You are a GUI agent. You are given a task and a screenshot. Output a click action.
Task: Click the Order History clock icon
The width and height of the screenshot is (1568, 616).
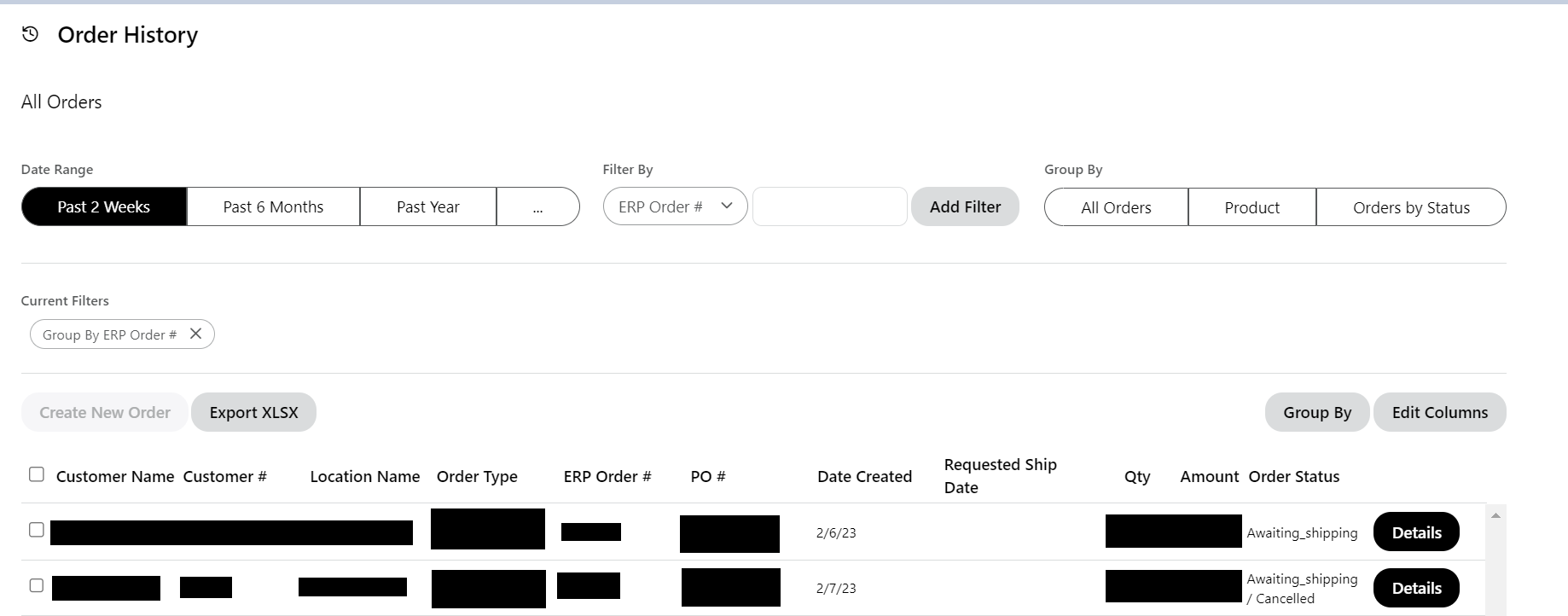31,34
